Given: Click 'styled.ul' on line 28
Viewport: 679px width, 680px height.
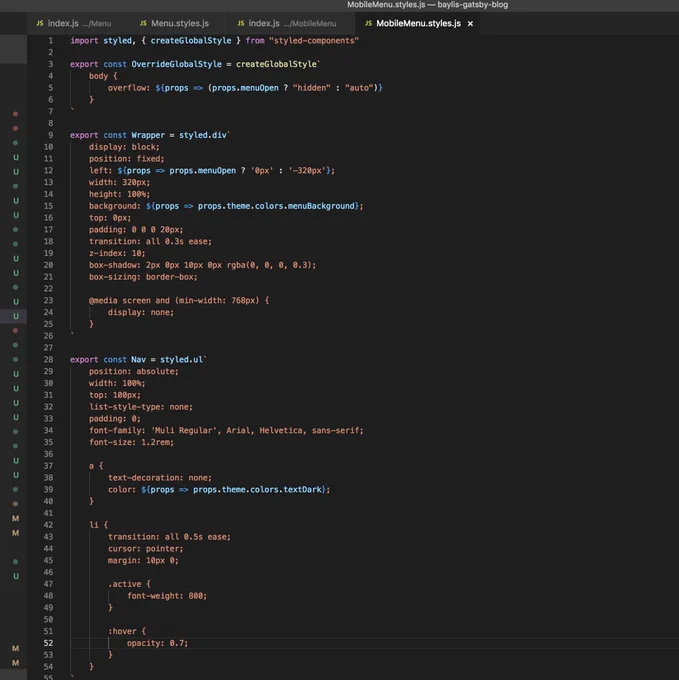Looking at the screenshot, I should click(181, 360).
